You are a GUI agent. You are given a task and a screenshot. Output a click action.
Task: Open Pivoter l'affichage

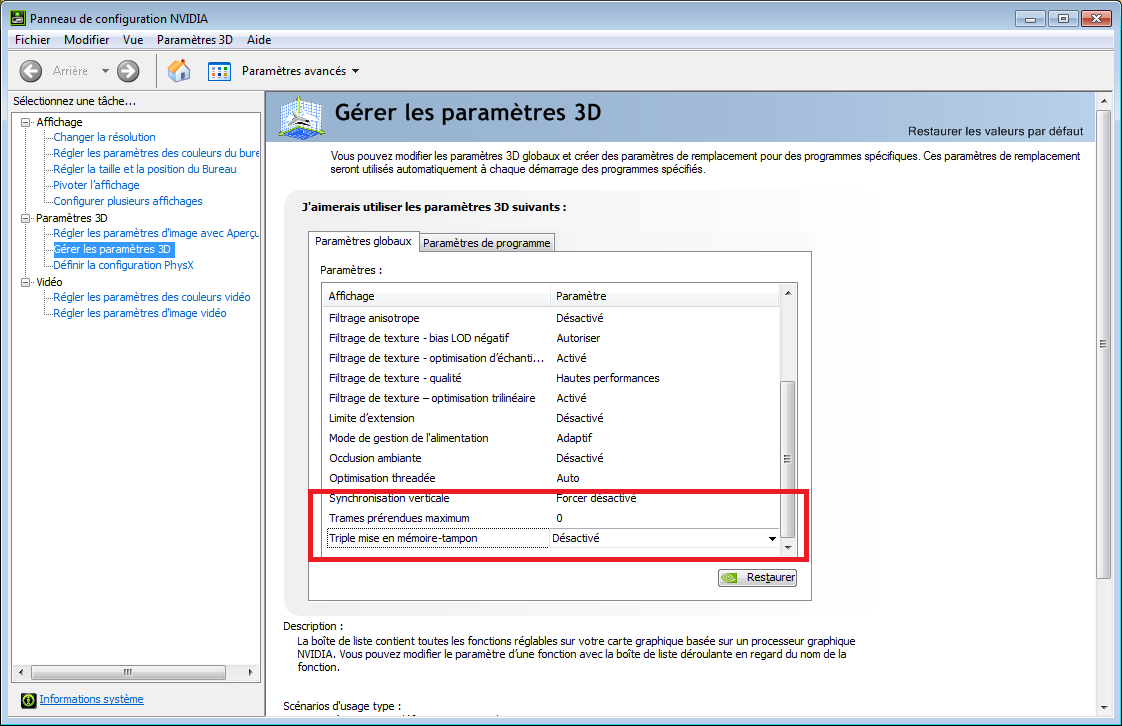pos(97,185)
